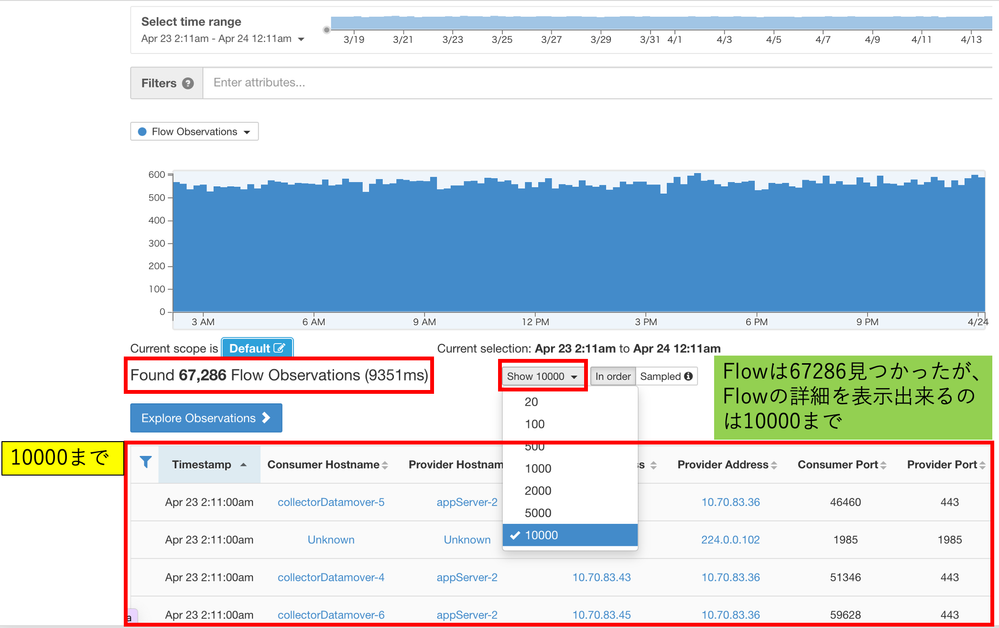Click consumer port value 46460
This screenshot has width=999, height=628.
(x=845, y=502)
